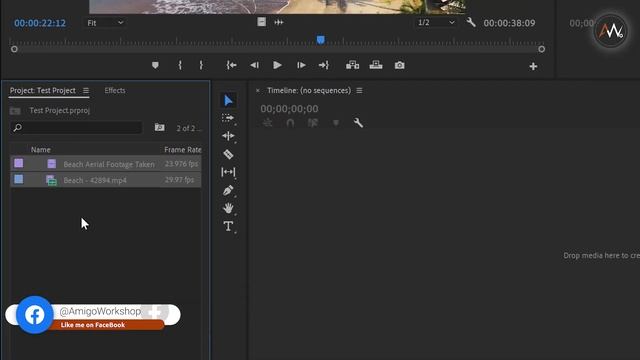Toggle insert sequences as nests icon

point(267,123)
